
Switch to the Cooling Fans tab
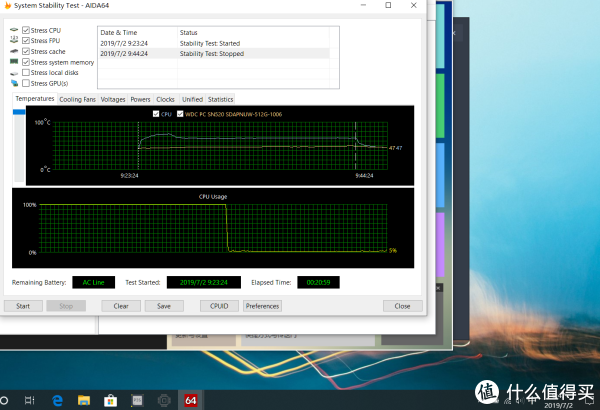pyautogui.click(x=77, y=100)
